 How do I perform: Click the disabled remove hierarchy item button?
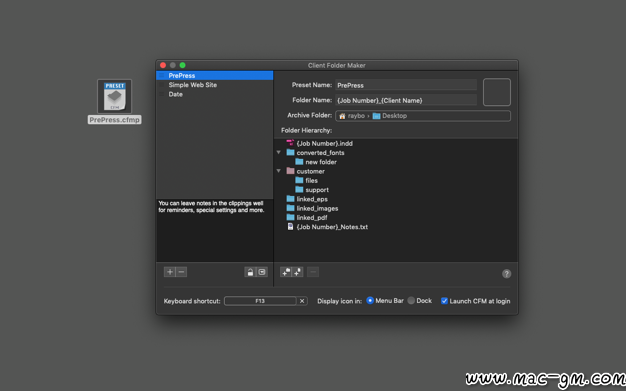(313, 272)
